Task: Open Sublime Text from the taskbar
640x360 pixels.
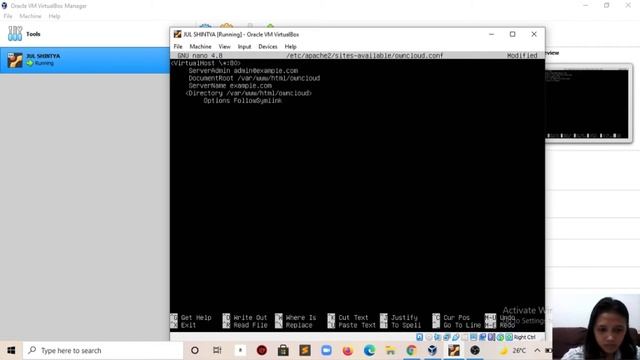Action: tap(304, 350)
